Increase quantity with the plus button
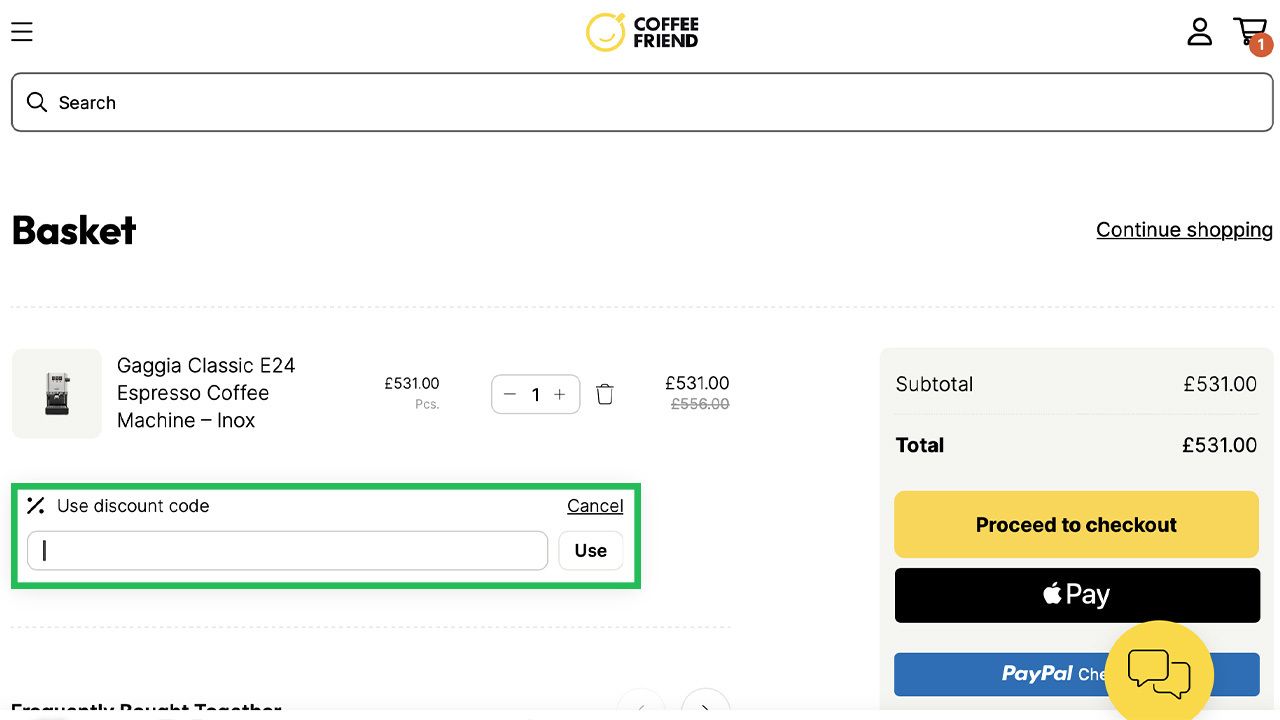This screenshot has width=1280, height=720. coord(560,395)
